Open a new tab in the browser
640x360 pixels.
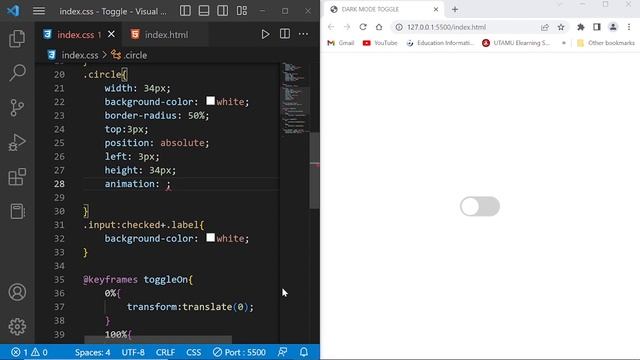455,9
